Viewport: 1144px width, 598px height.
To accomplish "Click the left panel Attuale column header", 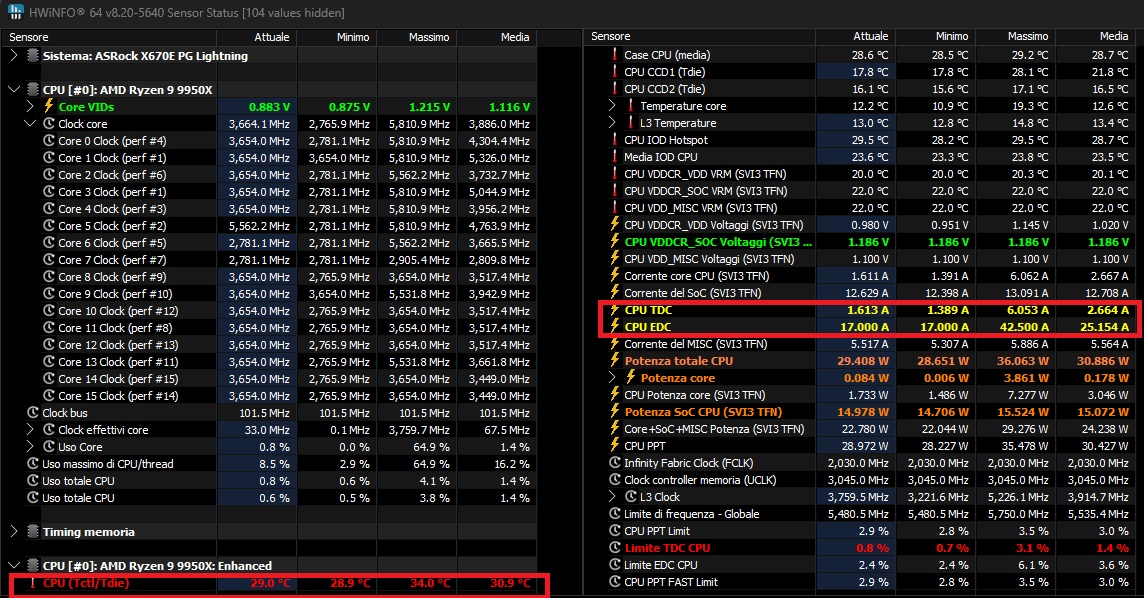I will (257, 37).
